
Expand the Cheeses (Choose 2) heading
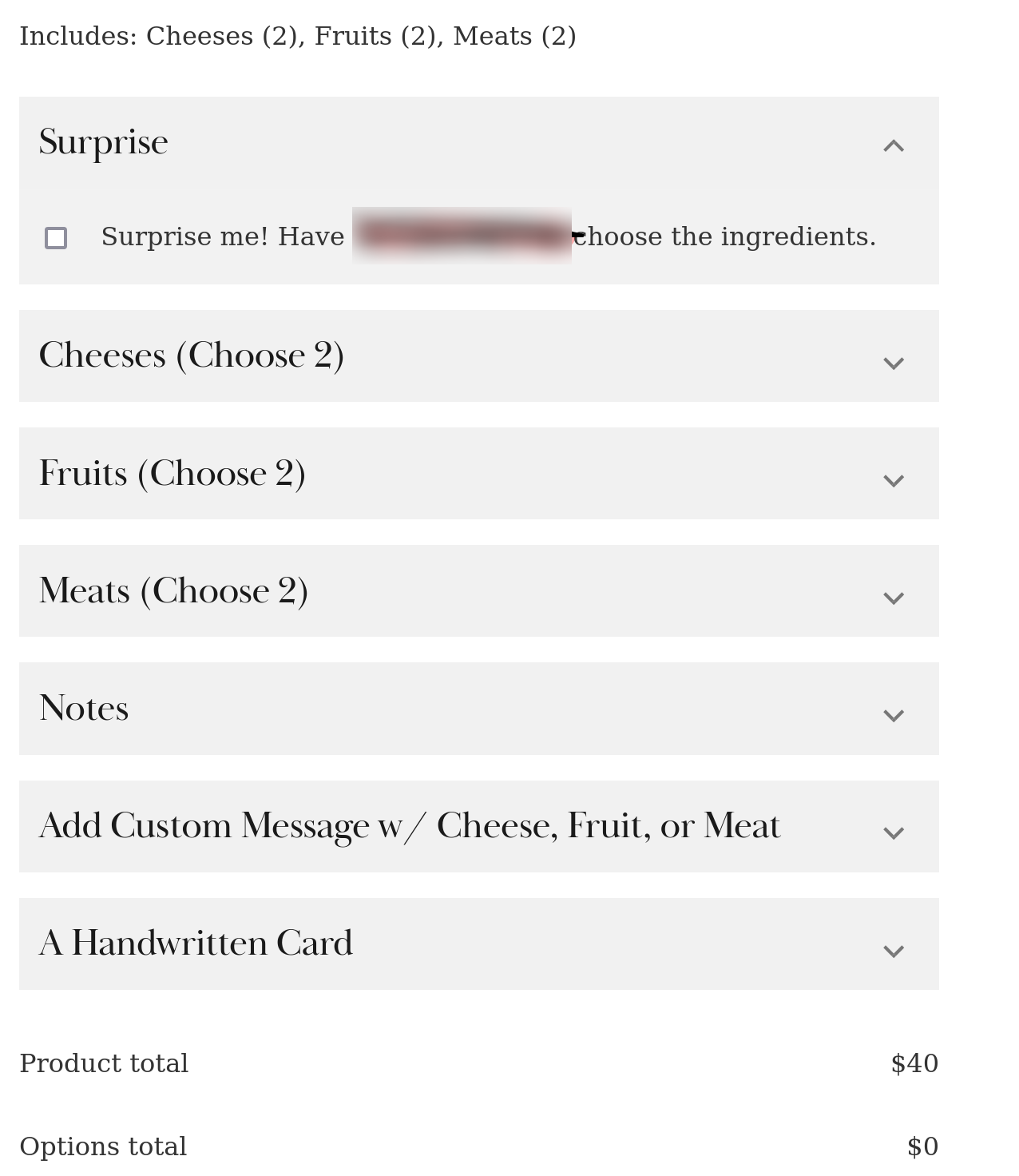click(x=192, y=356)
